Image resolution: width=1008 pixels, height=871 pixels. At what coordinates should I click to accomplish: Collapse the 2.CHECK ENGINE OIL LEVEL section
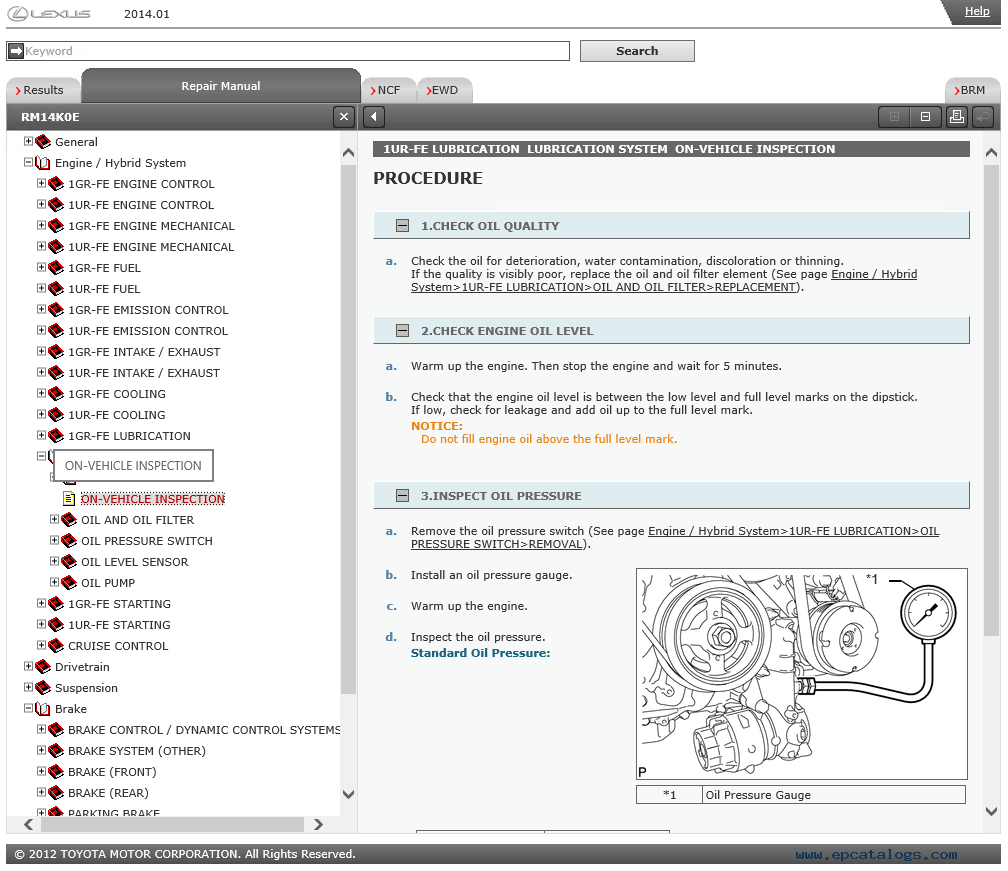[402, 330]
